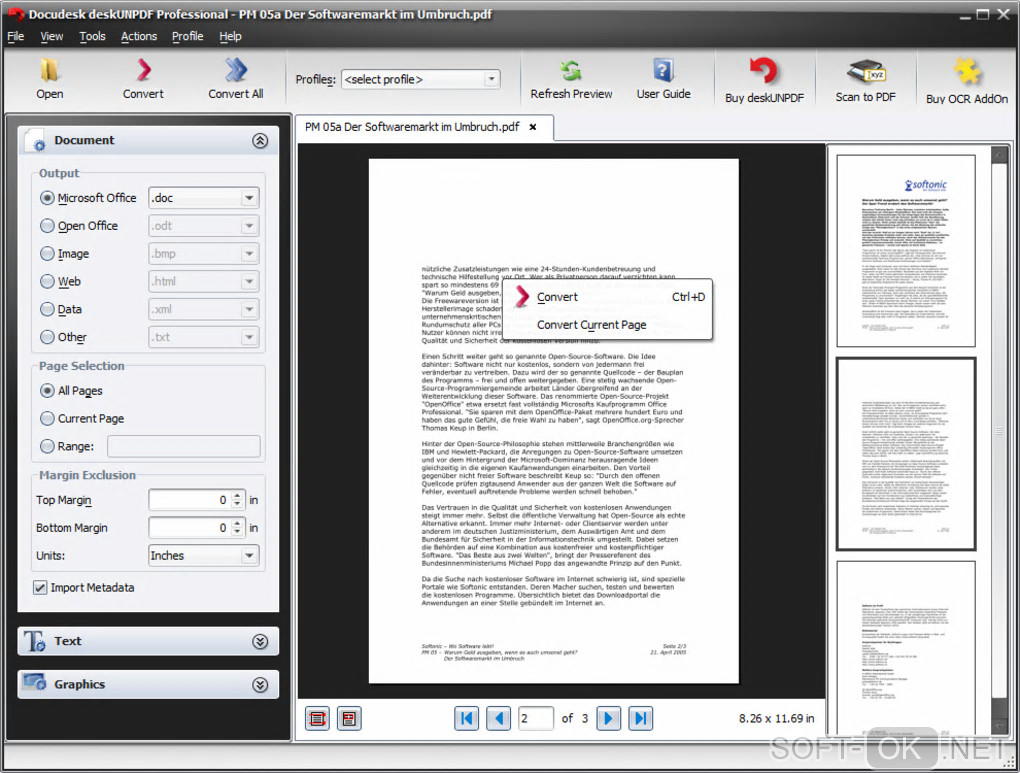Select the first page thumbnail with Softonic logo

click(906, 251)
